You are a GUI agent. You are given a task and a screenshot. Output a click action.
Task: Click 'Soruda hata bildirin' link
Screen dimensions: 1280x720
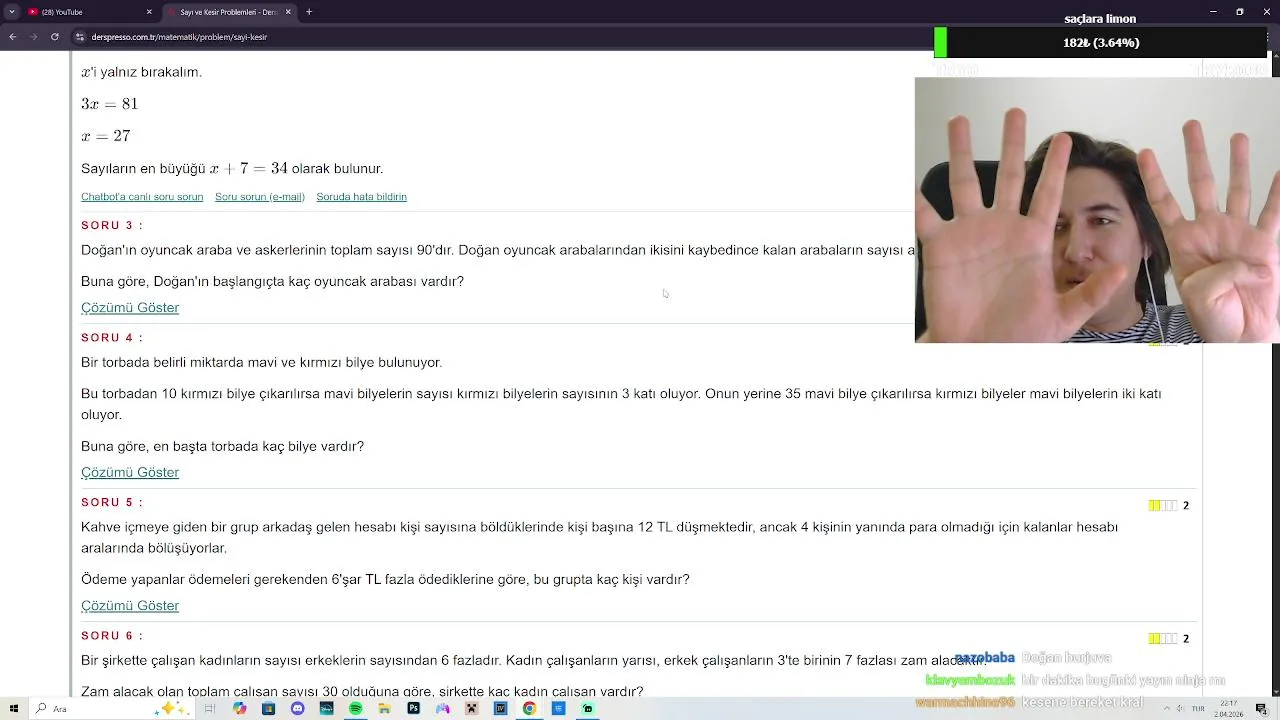361,197
